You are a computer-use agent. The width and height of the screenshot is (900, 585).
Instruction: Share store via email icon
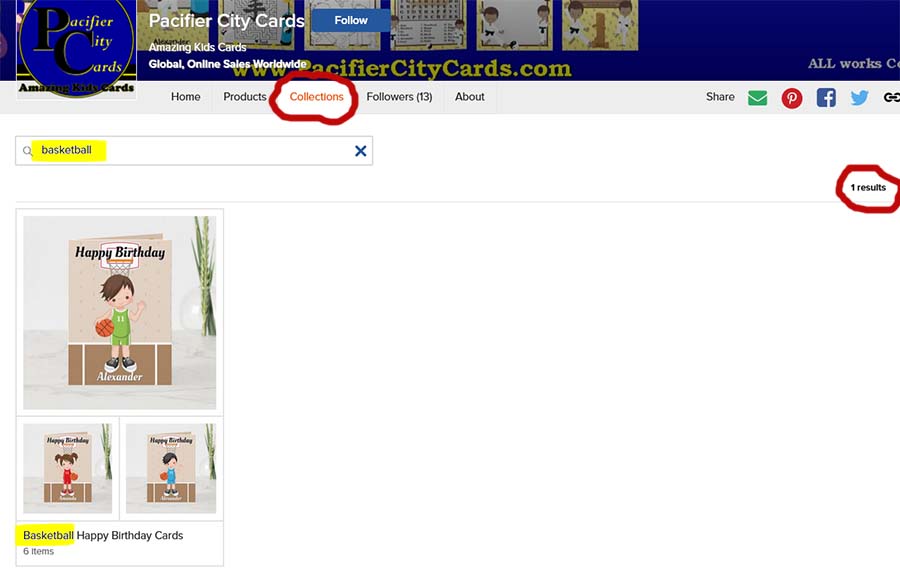(x=757, y=98)
